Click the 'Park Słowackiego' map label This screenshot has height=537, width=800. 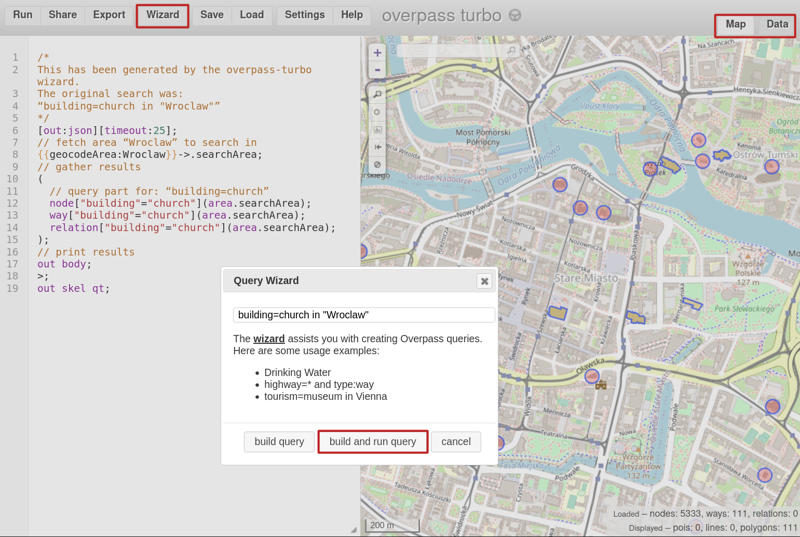click(744, 309)
